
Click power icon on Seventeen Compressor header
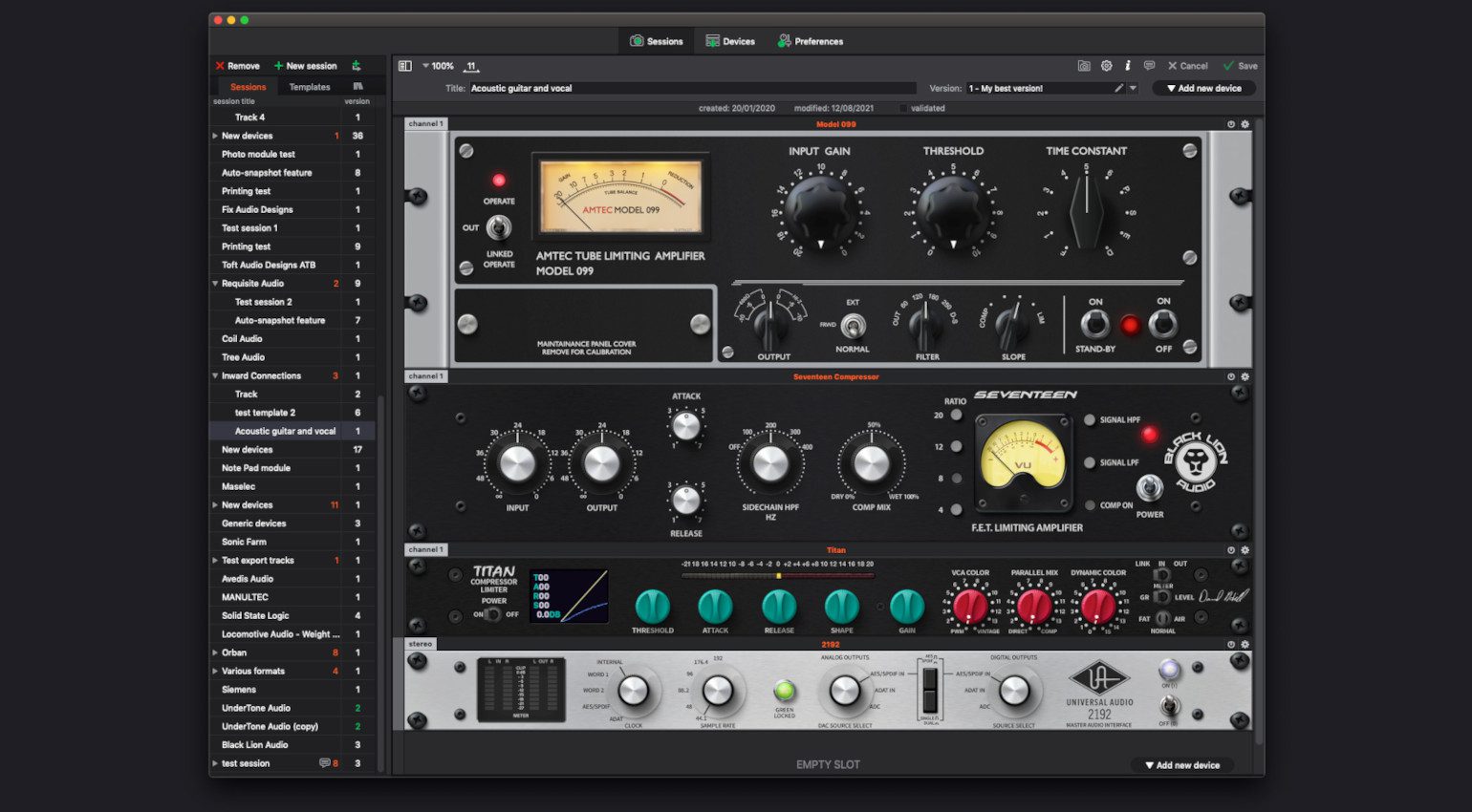click(1231, 376)
